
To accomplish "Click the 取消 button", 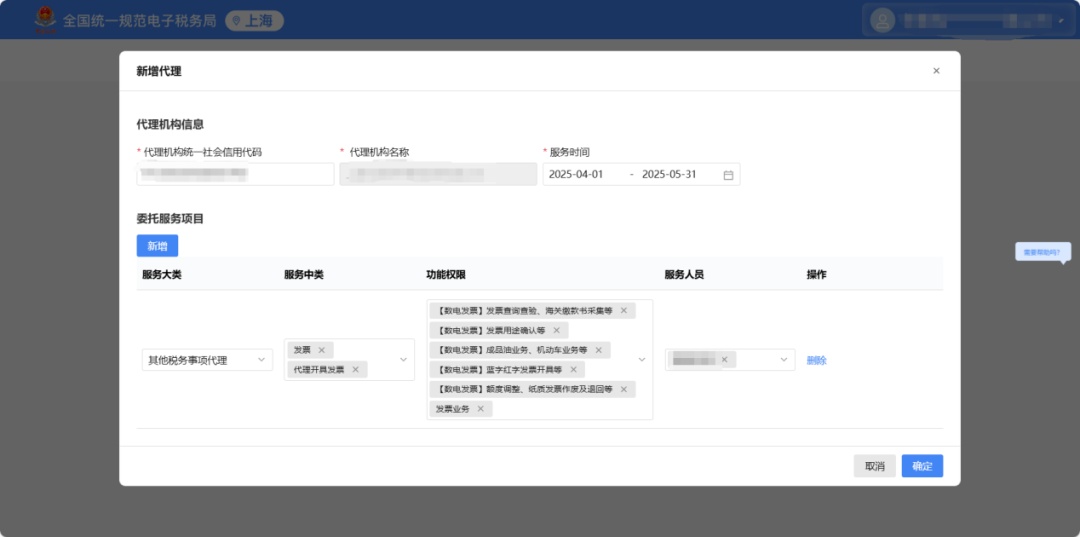I will pyautogui.click(x=874, y=466).
